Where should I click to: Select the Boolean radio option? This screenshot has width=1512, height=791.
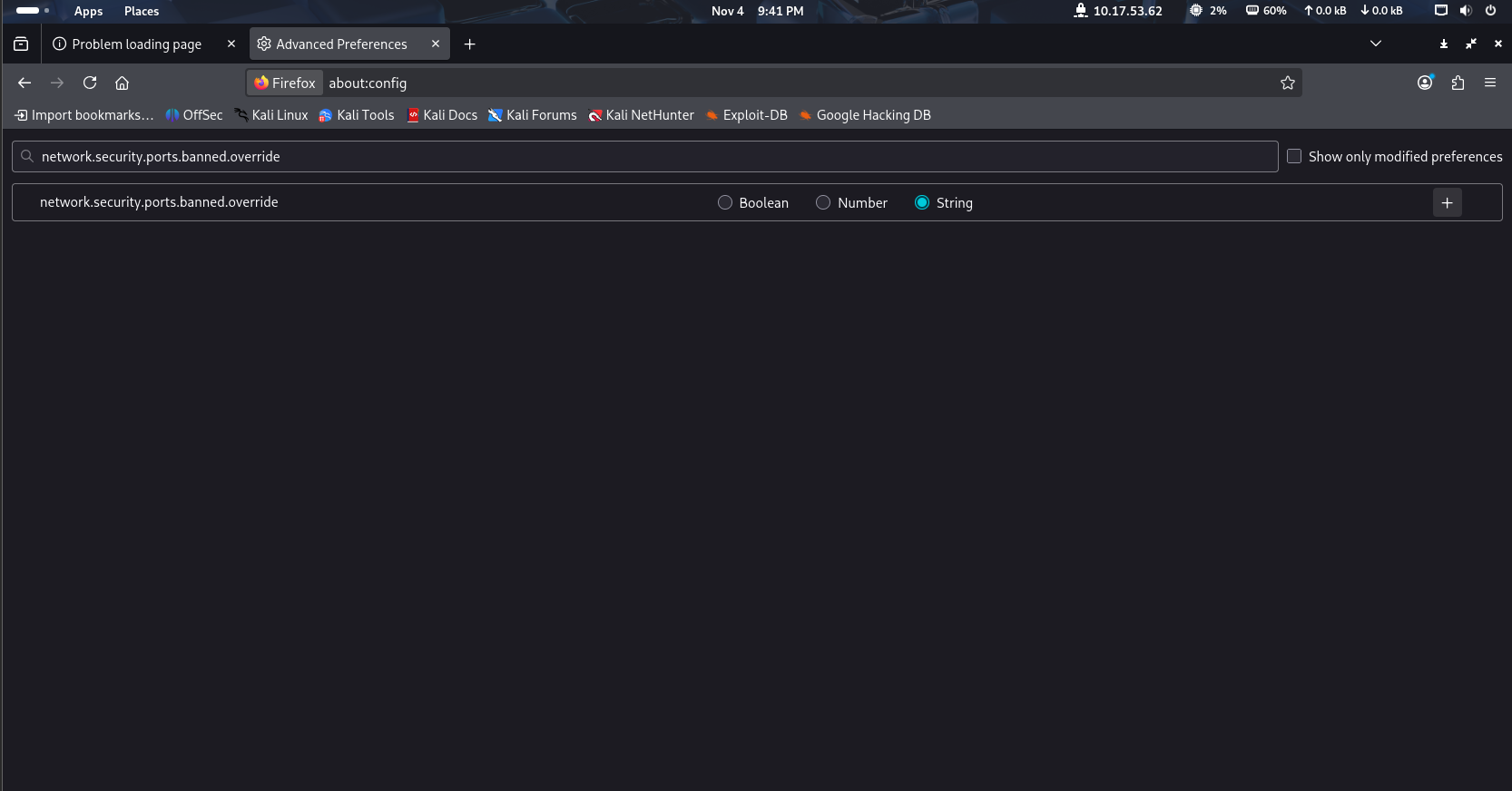tap(725, 202)
